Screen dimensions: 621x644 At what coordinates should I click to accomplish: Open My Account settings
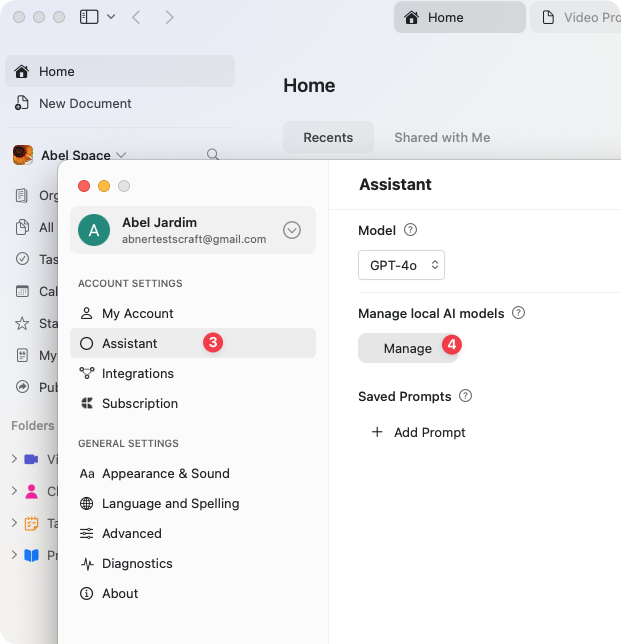point(193,313)
